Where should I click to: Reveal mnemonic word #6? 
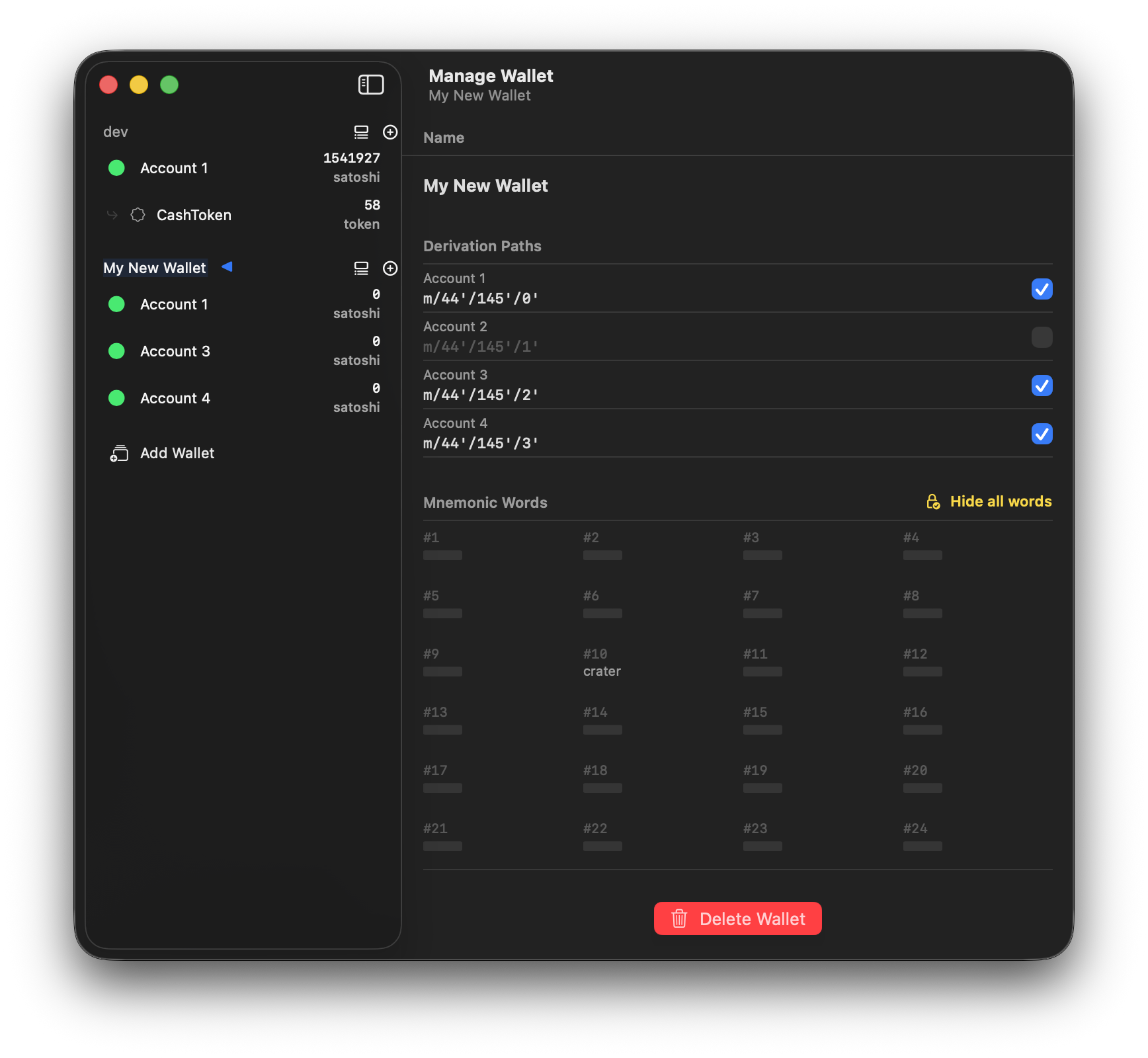(x=602, y=614)
